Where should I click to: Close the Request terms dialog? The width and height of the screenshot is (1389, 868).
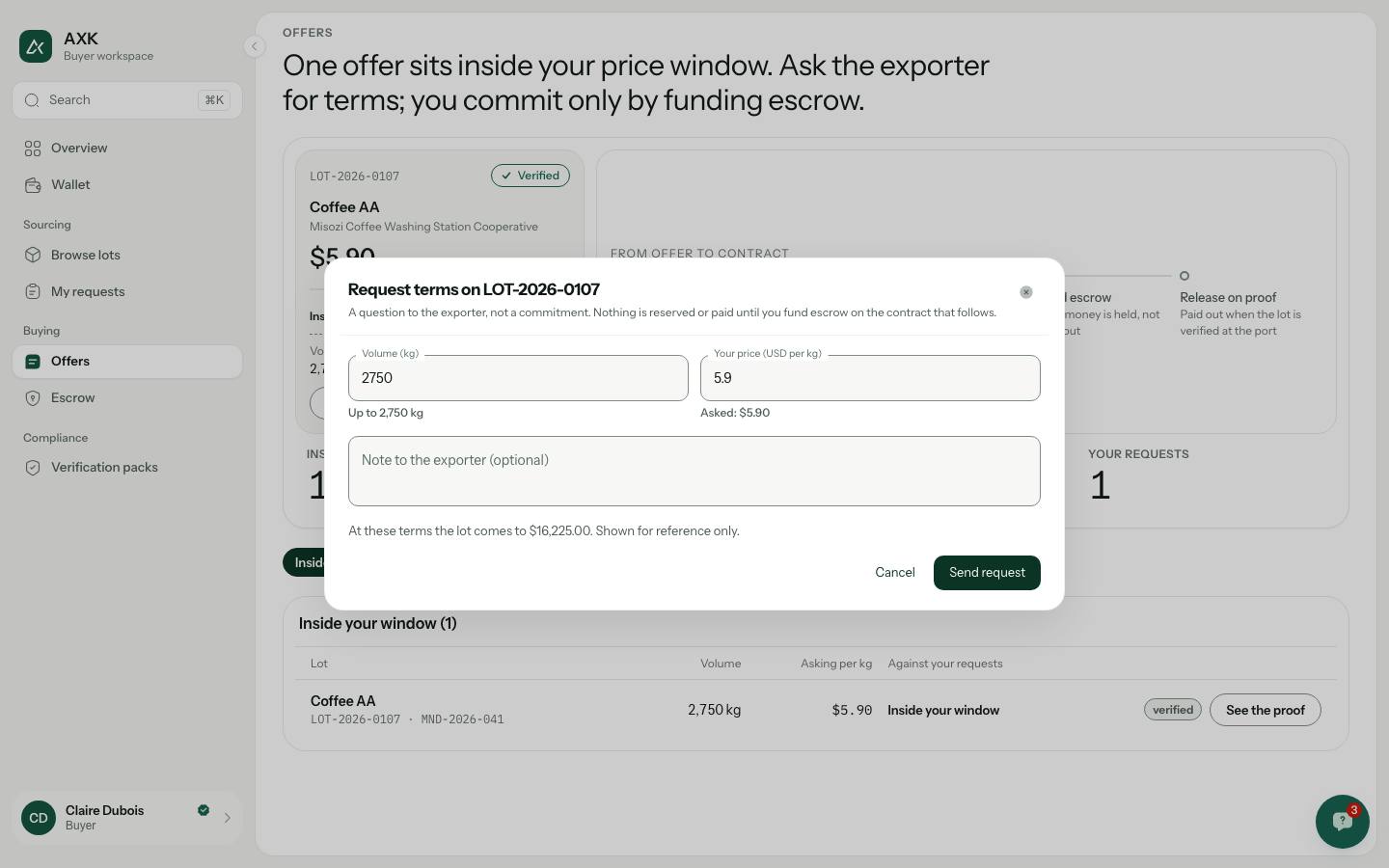1026,292
